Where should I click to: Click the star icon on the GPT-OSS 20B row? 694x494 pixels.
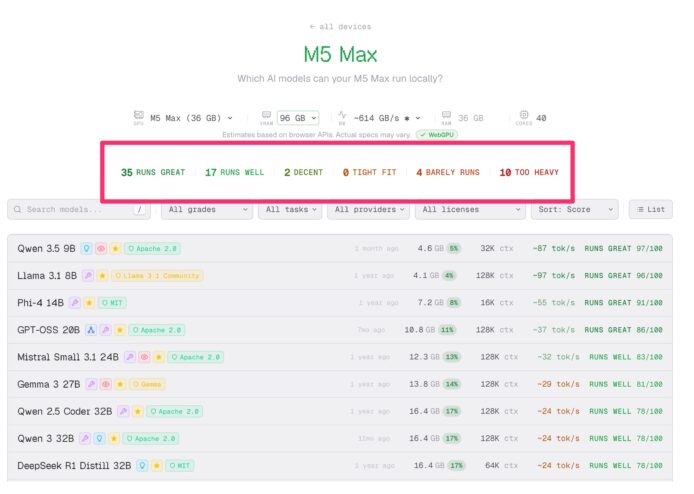pos(120,330)
